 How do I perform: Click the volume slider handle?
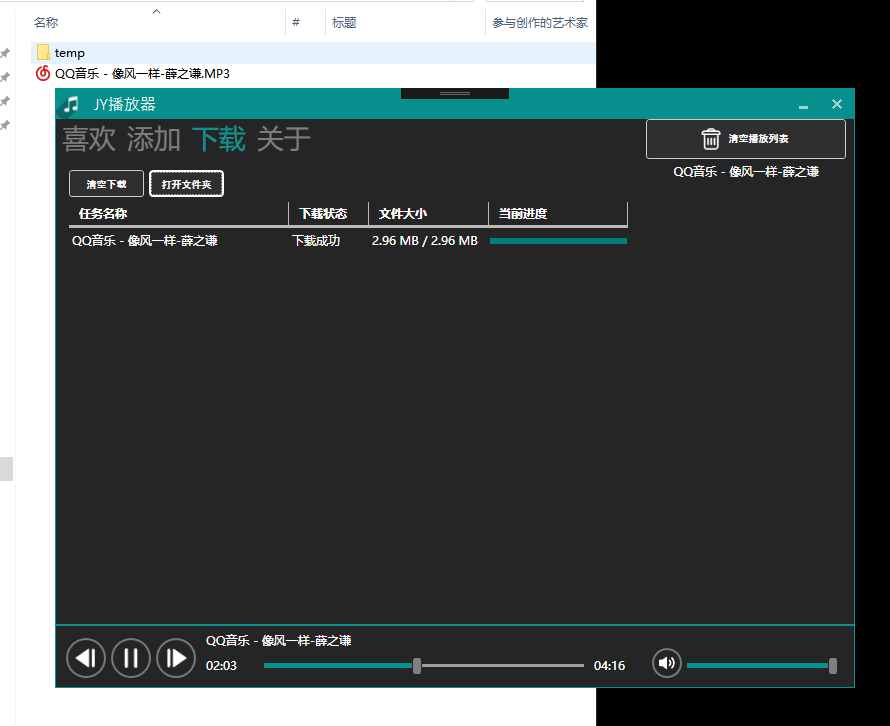tap(833, 666)
